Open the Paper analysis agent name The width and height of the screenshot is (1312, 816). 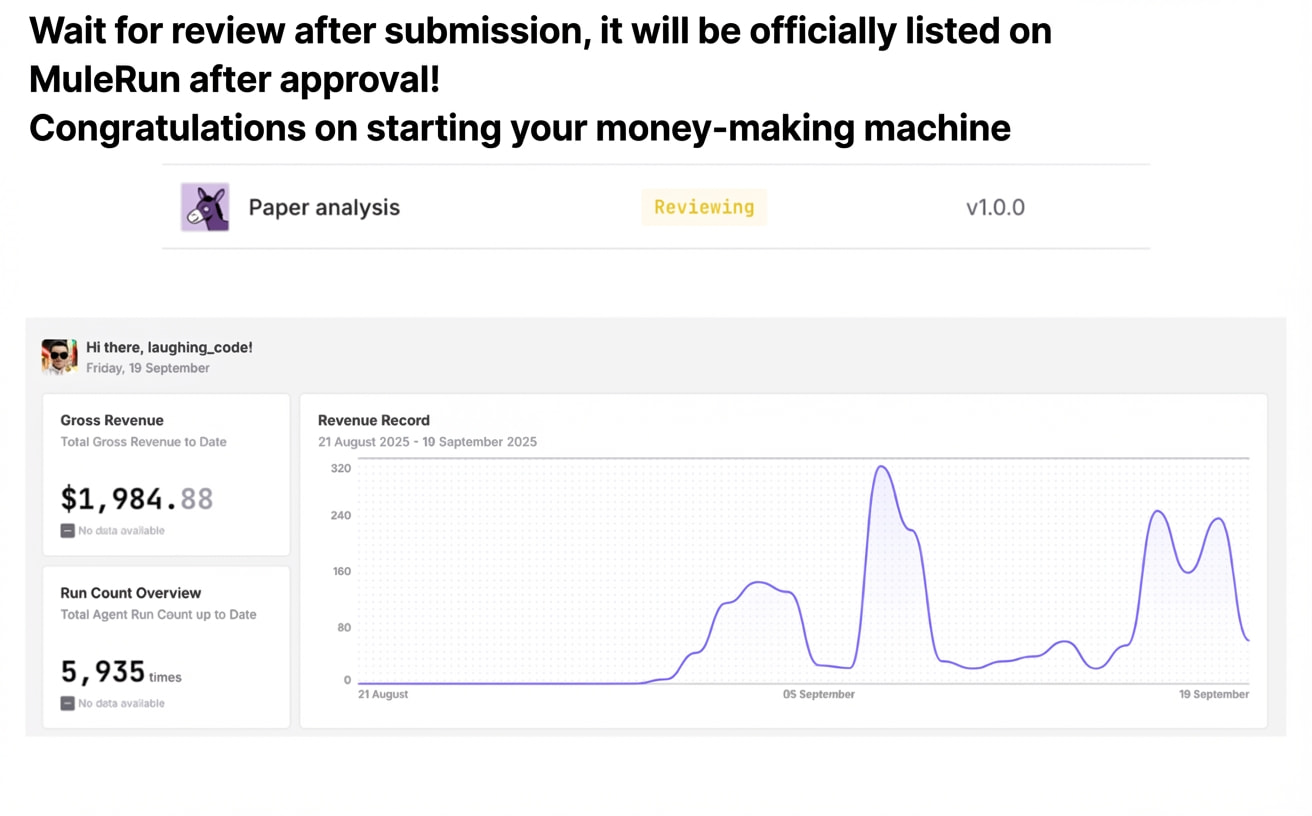click(x=324, y=207)
